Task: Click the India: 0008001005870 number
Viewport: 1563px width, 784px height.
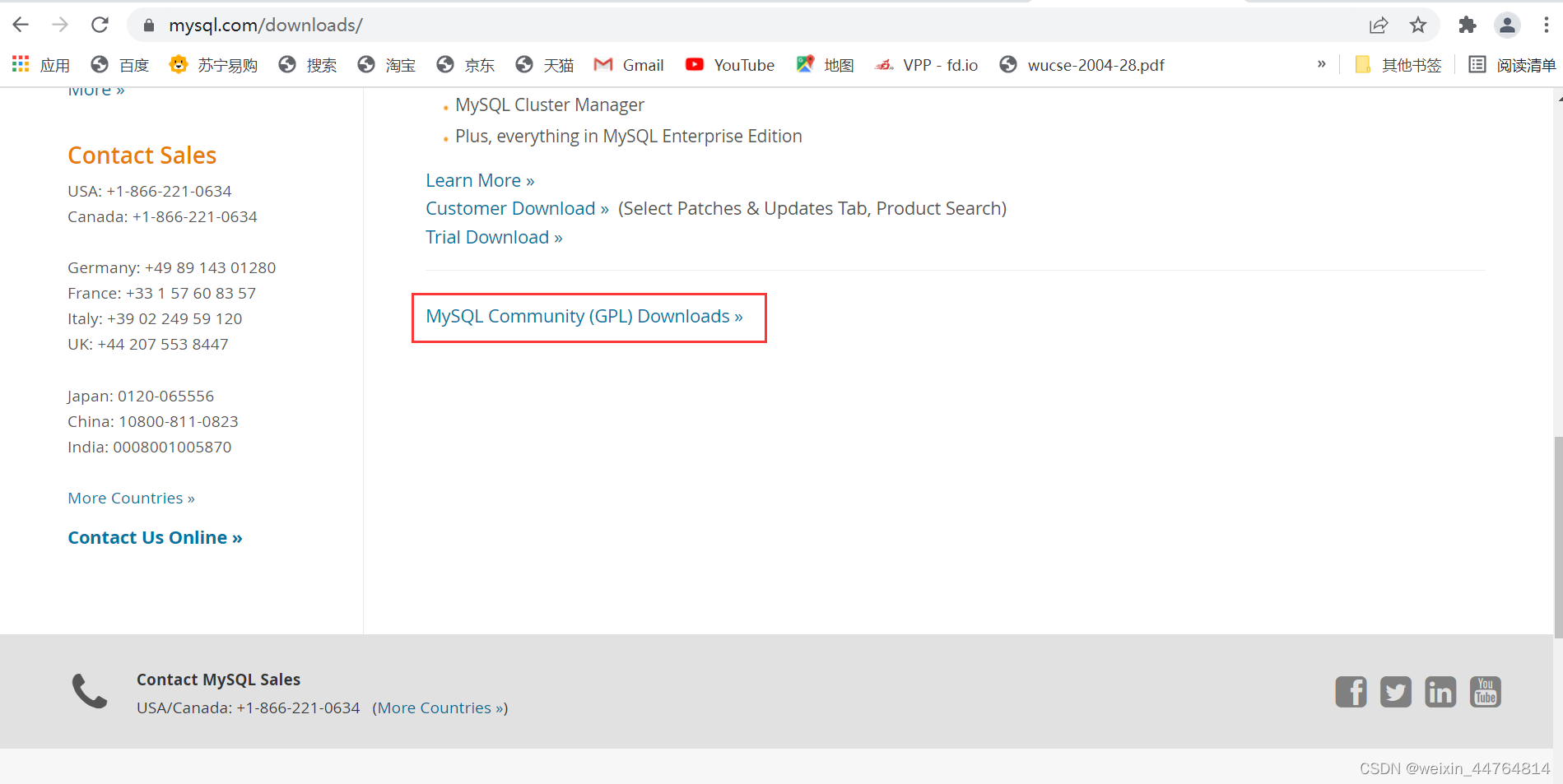Action: [x=150, y=447]
